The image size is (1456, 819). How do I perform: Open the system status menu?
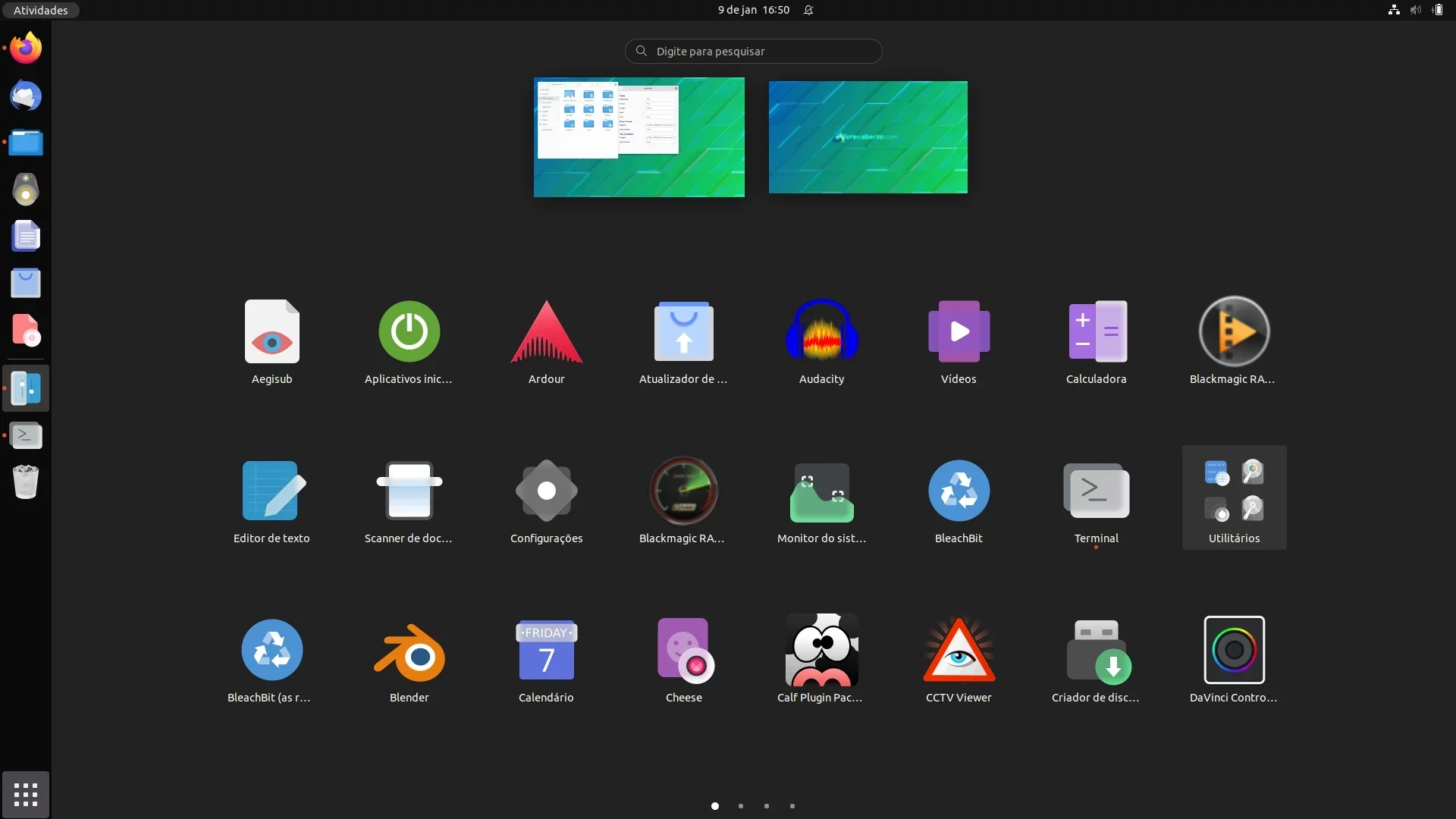(1415, 10)
